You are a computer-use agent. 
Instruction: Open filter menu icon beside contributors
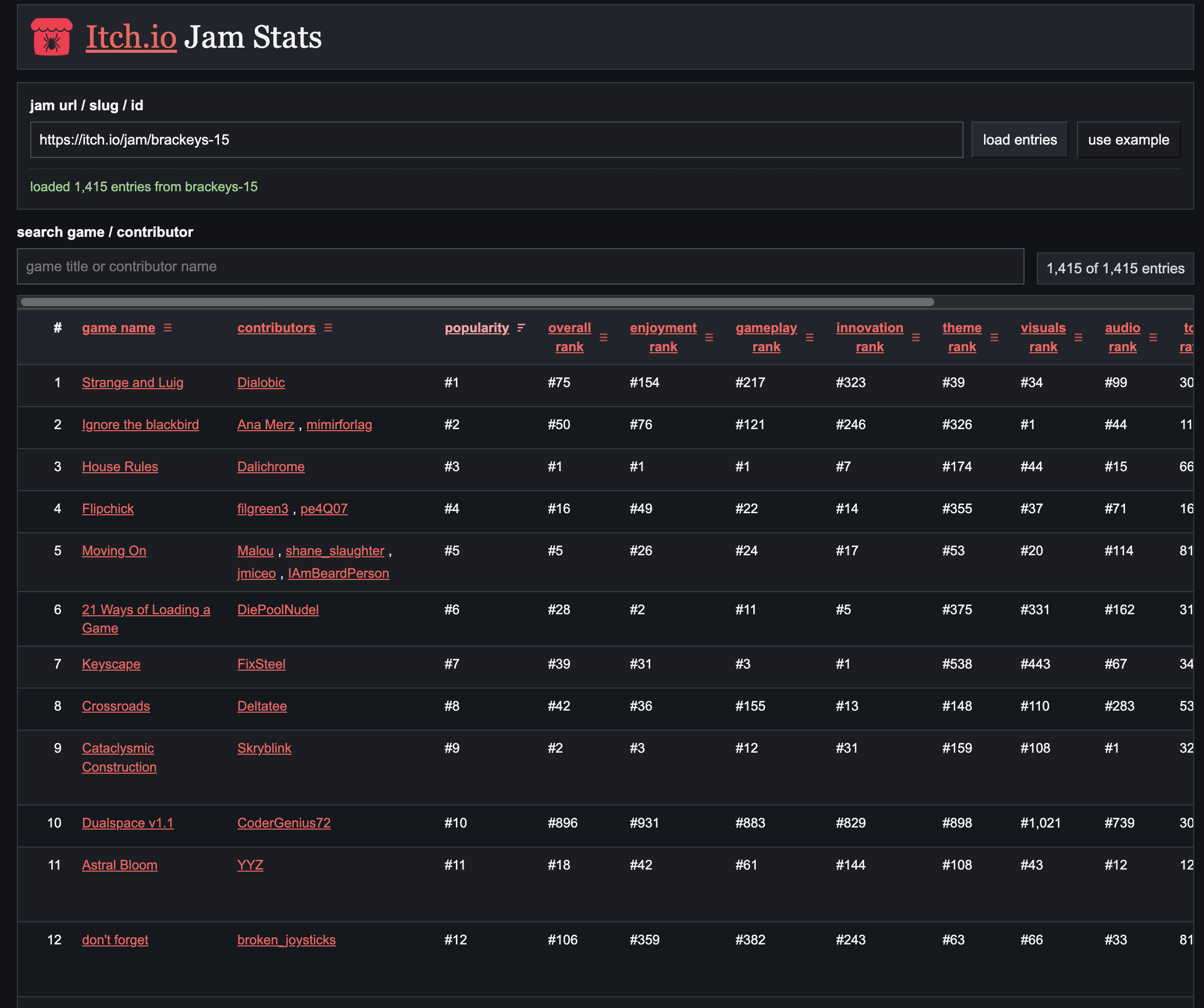(x=328, y=328)
